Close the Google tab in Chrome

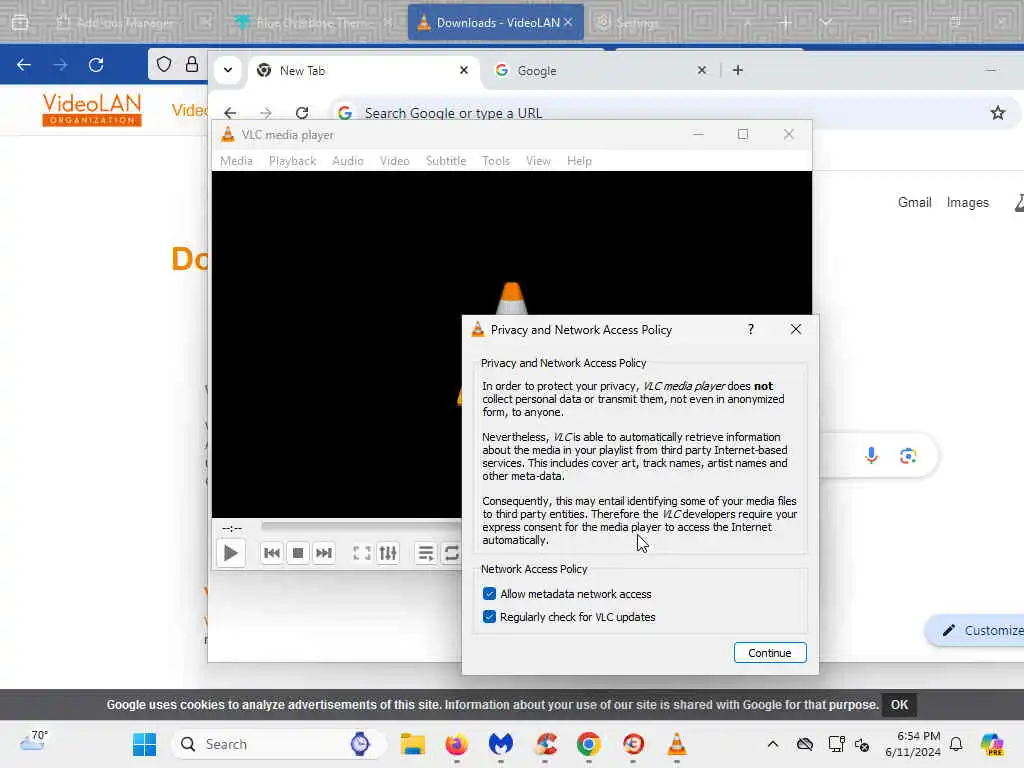pos(701,70)
